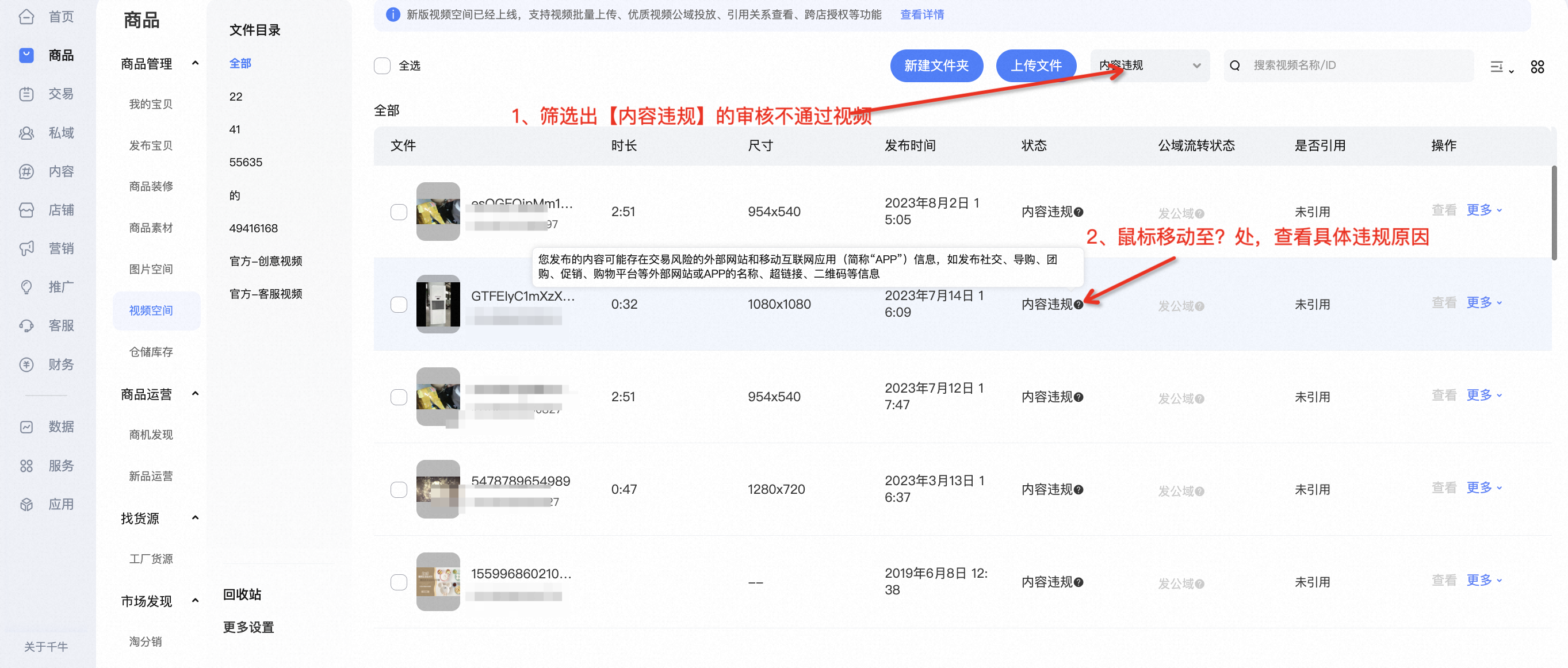Open 图片空间 submenu item
Image resolution: width=1568 pixels, height=668 pixels.
[150, 269]
